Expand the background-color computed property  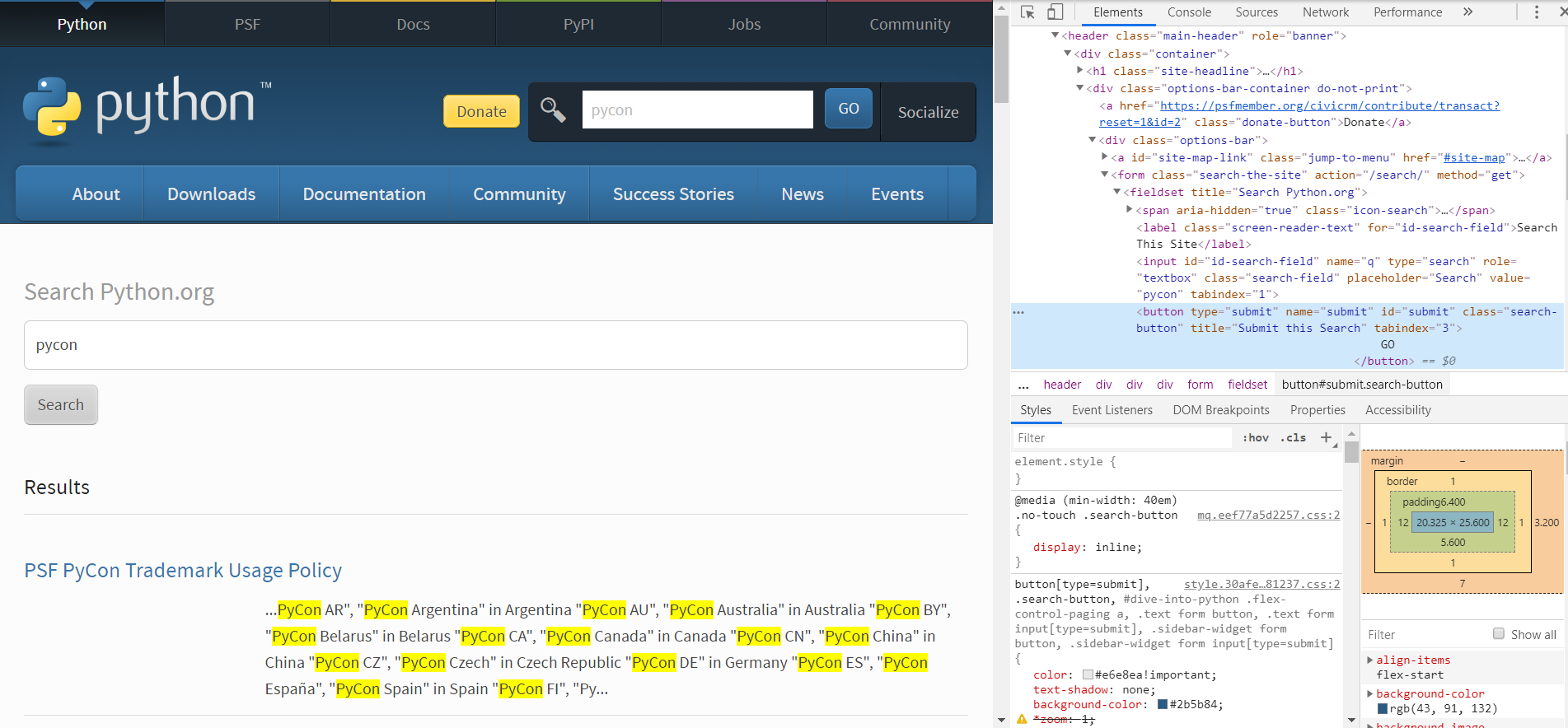tap(1370, 693)
